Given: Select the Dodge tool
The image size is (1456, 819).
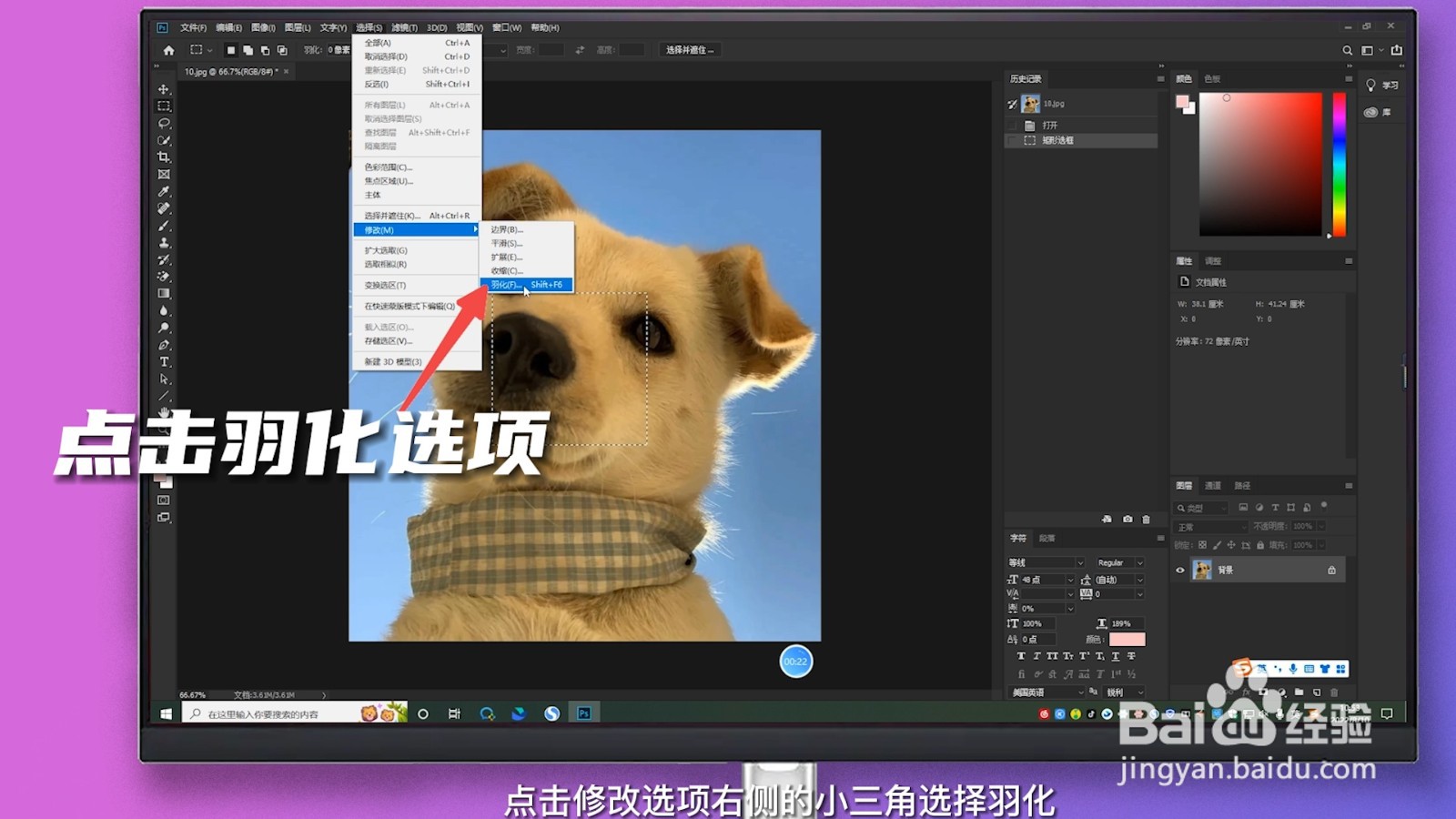Looking at the screenshot, I should tap(164, 328).
